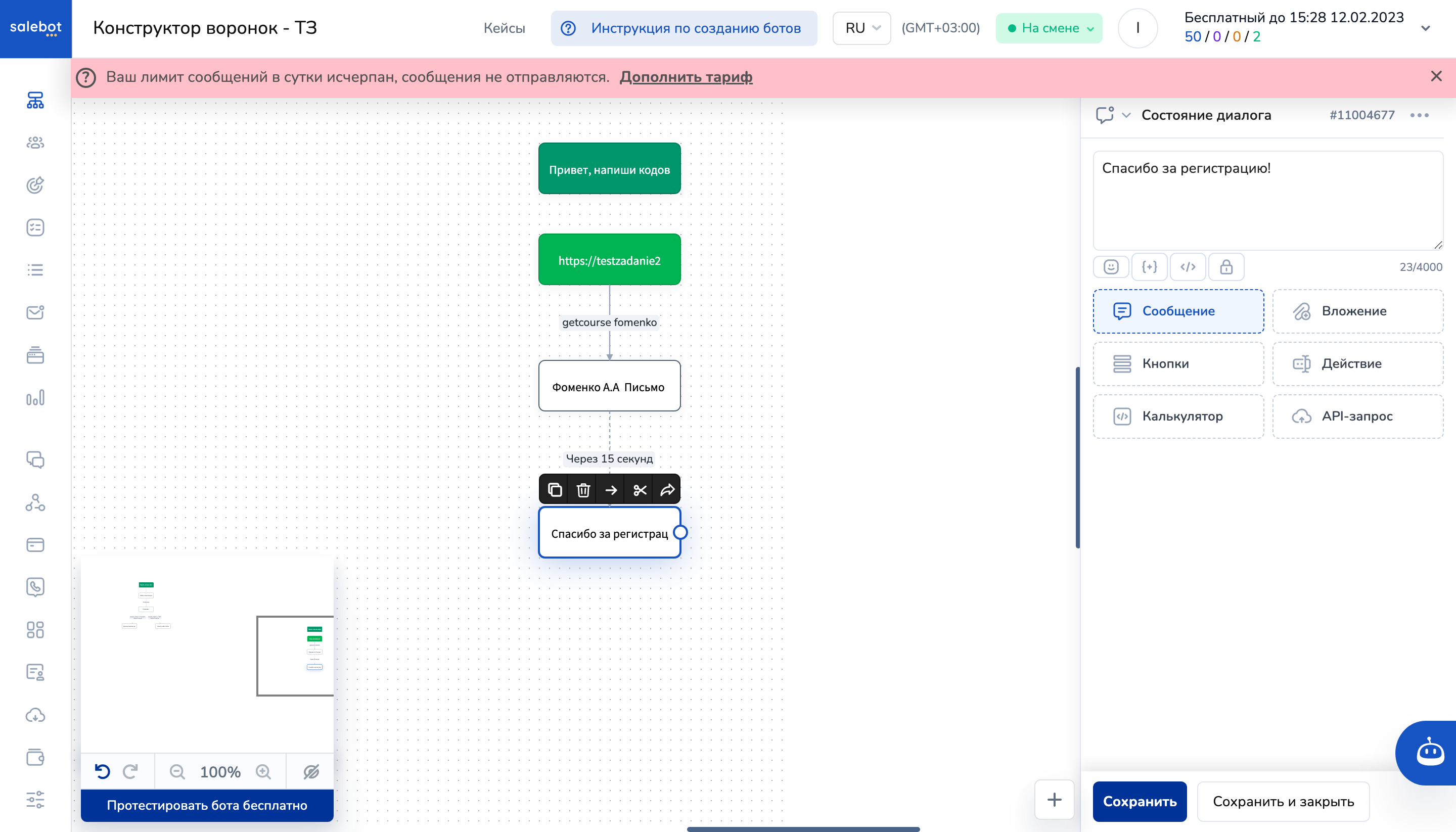This screenshot has height=832, width=1456.
Task: Delete the selected block with trash icon
Action: click(583, 490)
